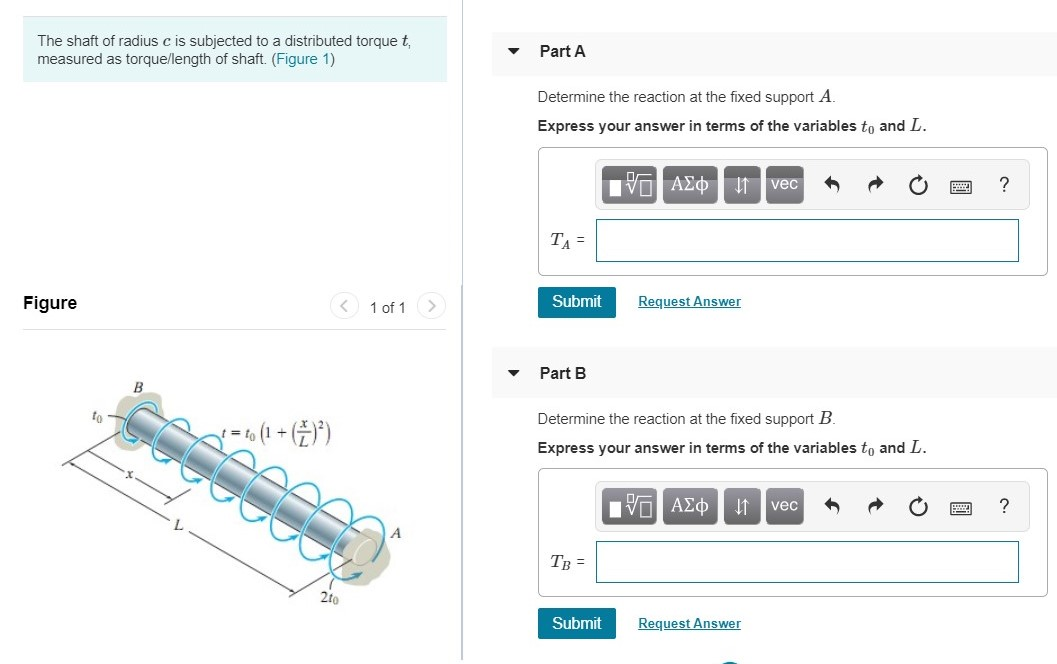Open the keyboard shortcuts icon in Part A
Viewport: 1057px width, 664px height.
pyautogui.click(x=960, y=185)
